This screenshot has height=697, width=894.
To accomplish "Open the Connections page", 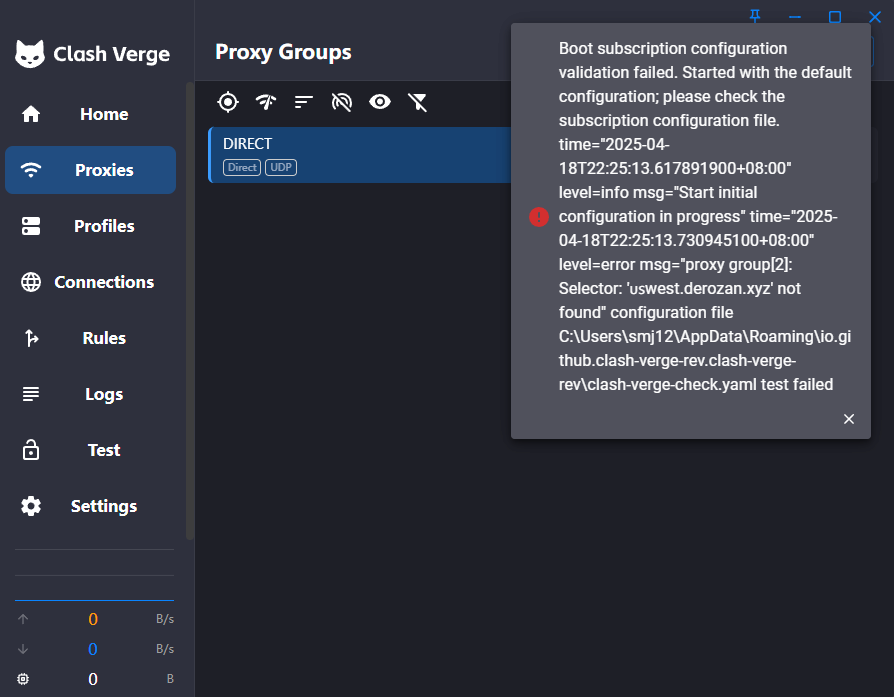I will click(x=91, y=282).
